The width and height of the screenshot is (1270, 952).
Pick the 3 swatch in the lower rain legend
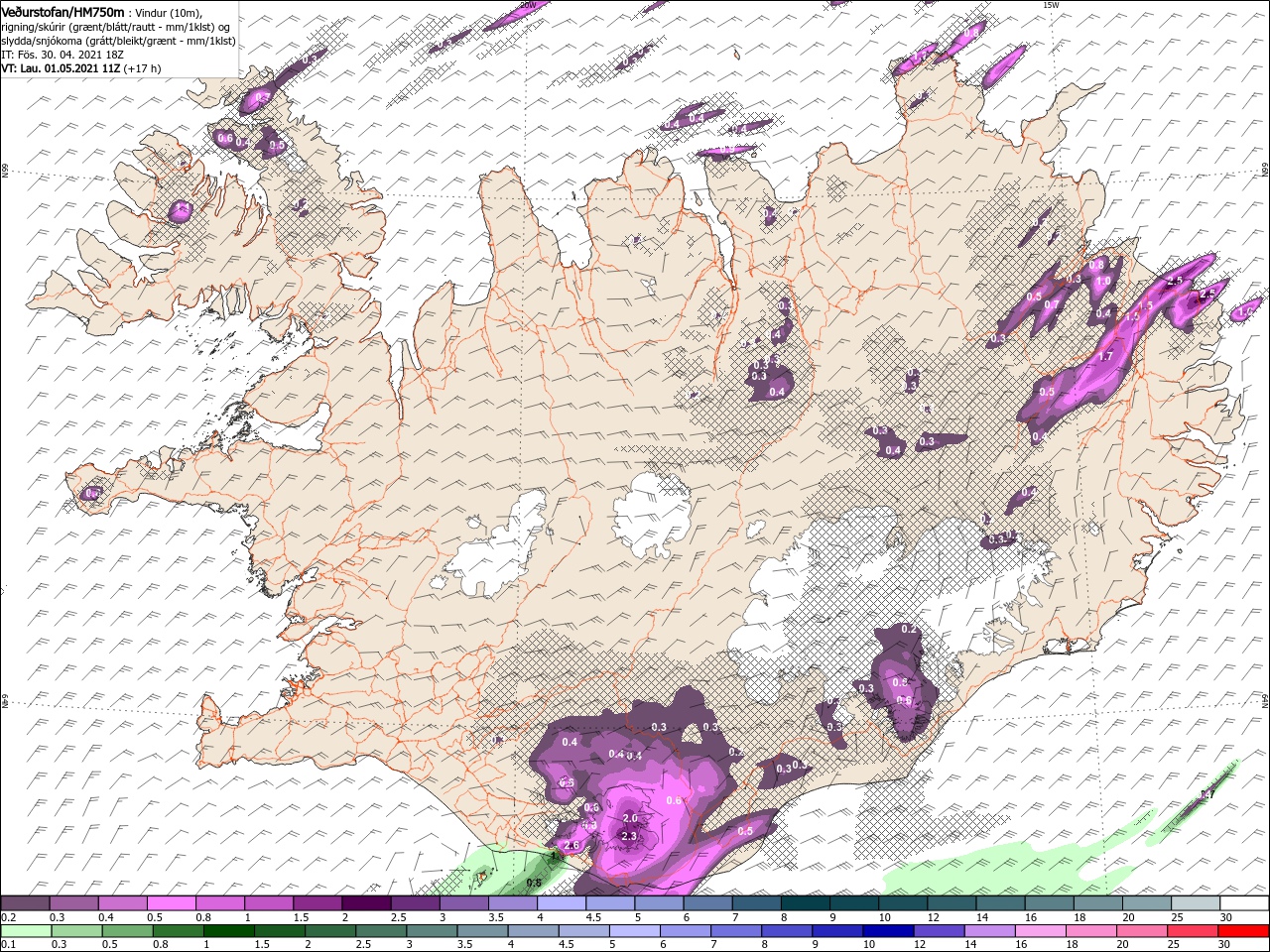click(431, 931)
